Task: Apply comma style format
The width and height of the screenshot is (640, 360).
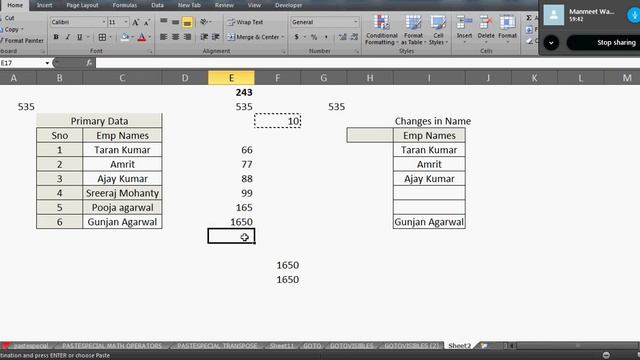Action: pyautogui.click(x=326, y=37)
